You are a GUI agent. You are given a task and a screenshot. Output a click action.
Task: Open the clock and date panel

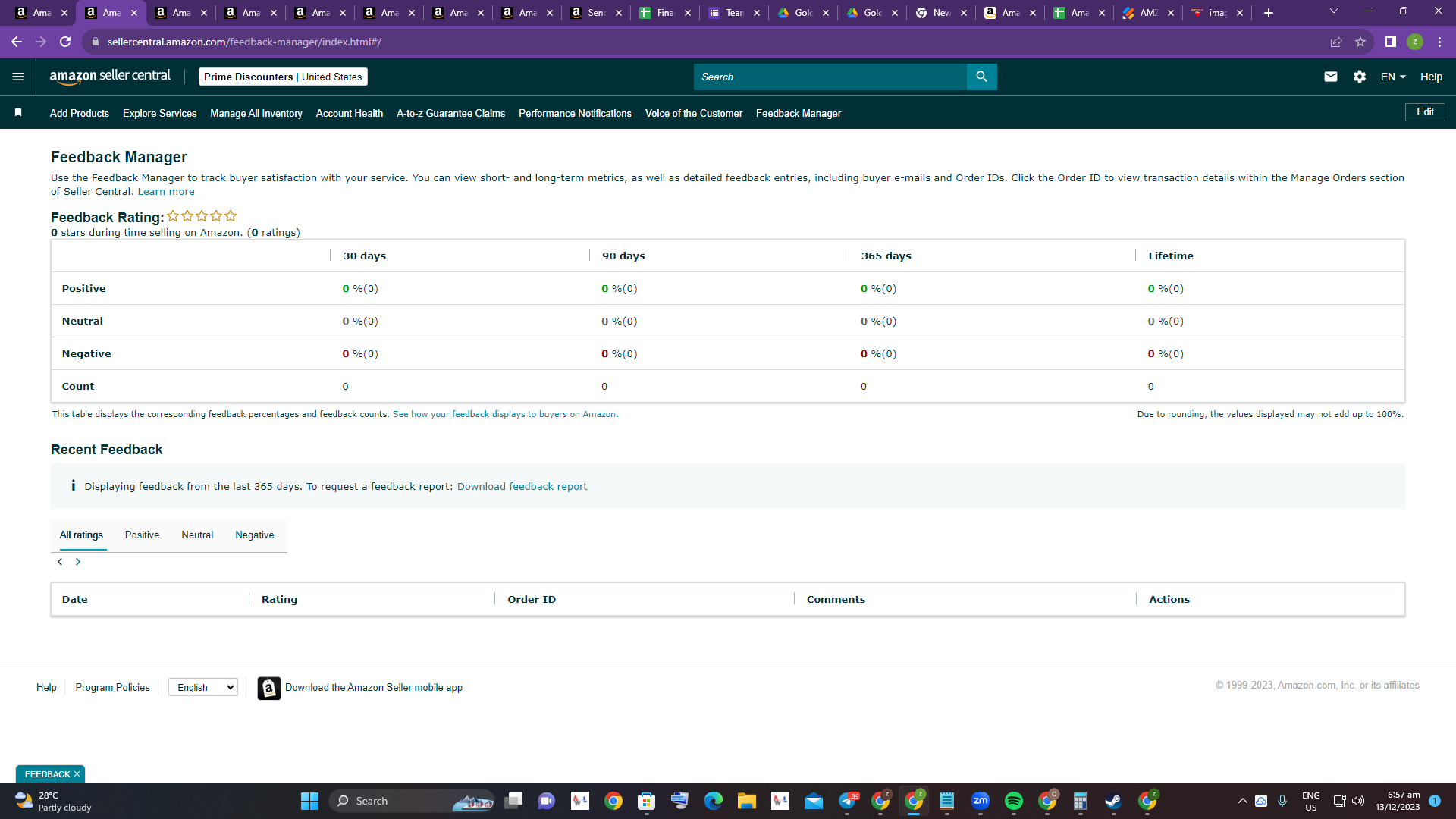(1398, 801)
